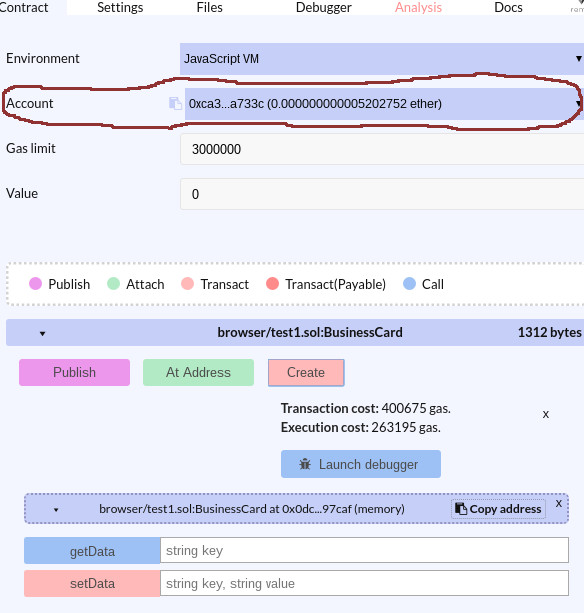Viewport: 584px width, 613px height.
Task: Click the At Address button
Action: pyautogui.click(x=199, y=373)
